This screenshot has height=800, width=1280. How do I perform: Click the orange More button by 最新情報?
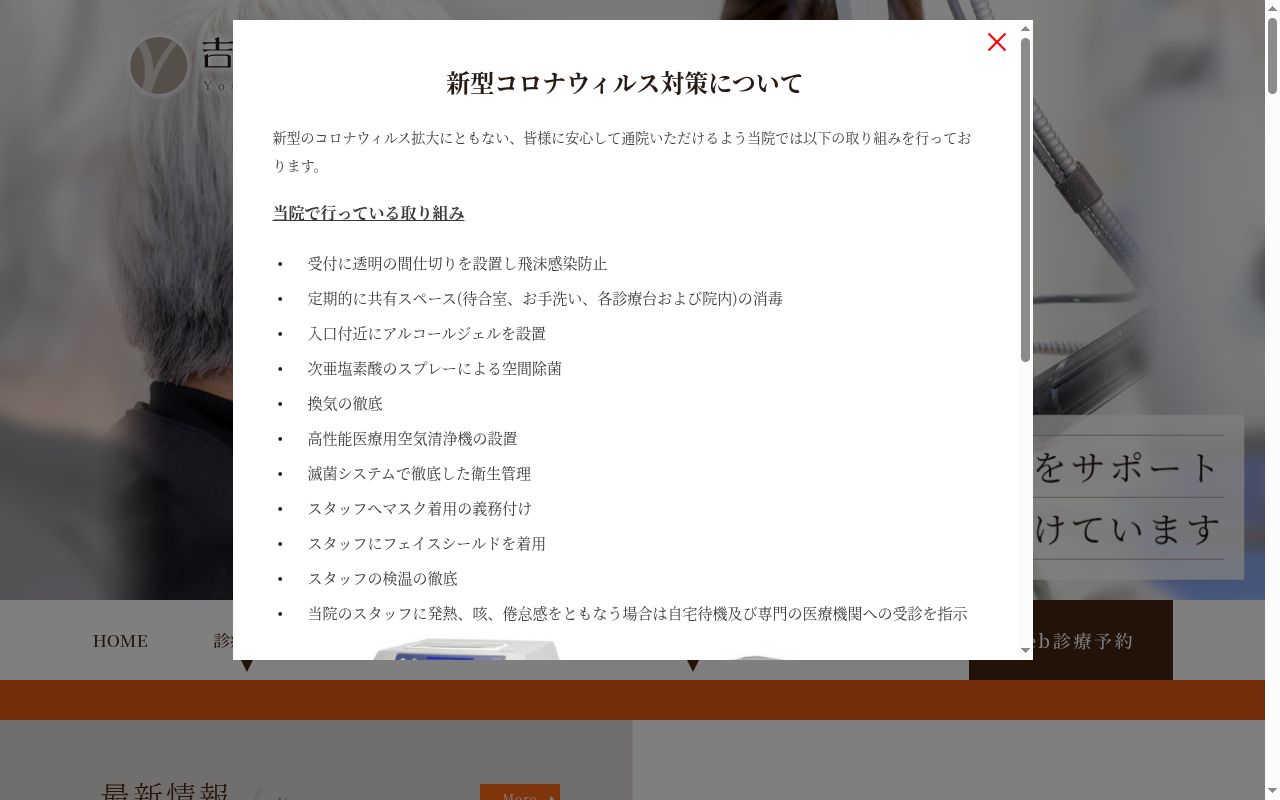click(x=520, y=794)
